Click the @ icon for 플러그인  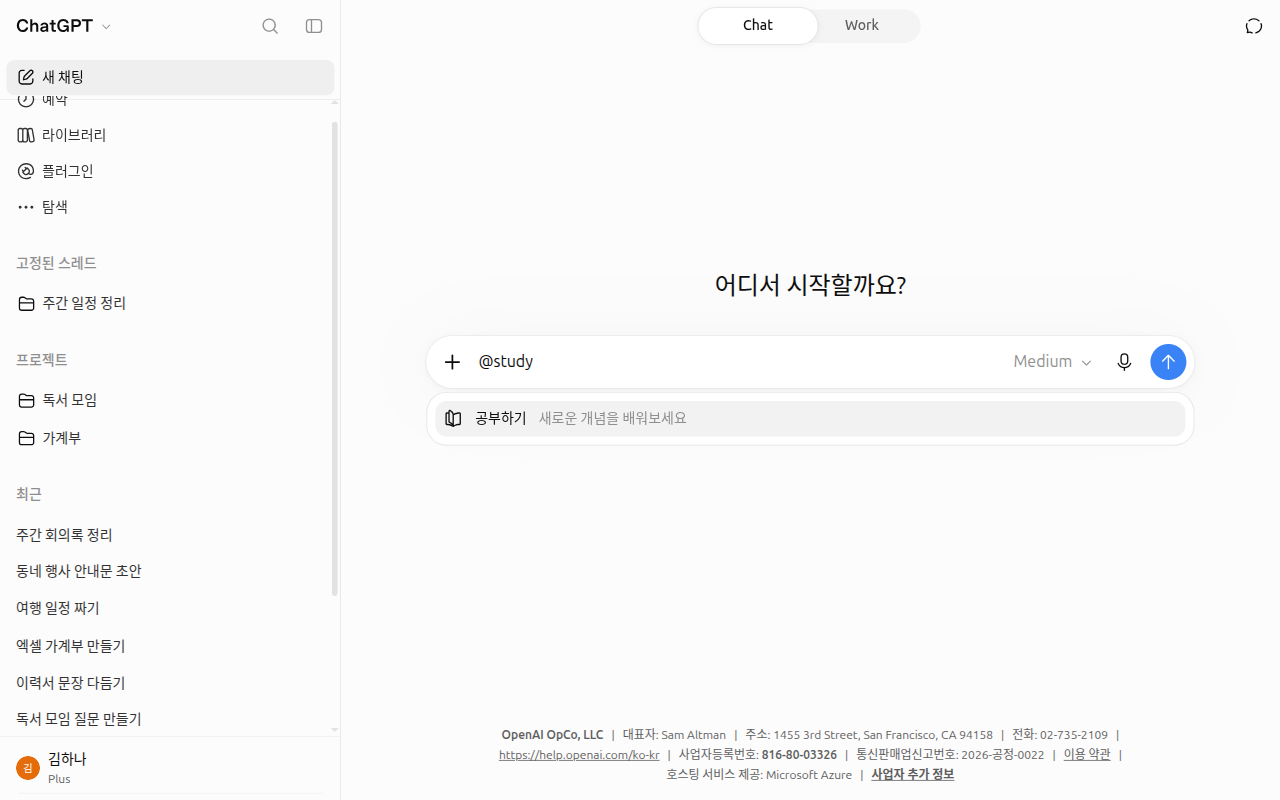26,171
